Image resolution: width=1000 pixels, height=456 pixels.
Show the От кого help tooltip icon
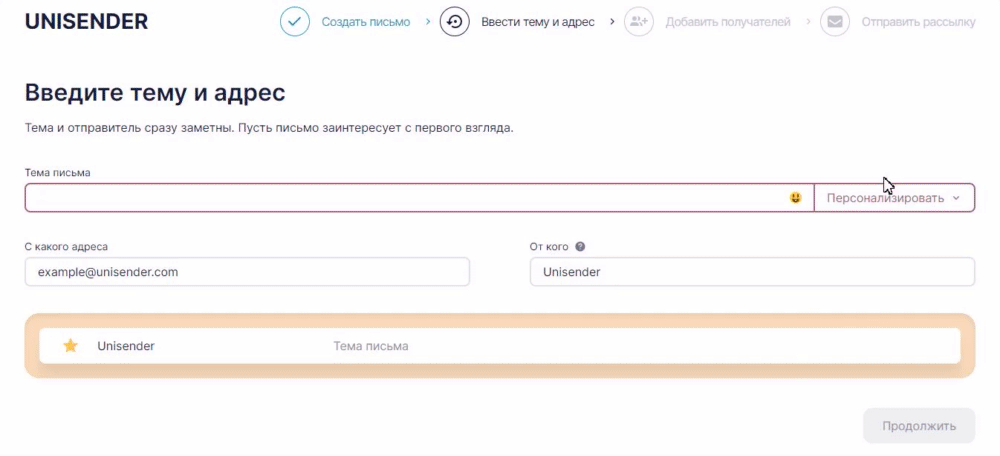pyautogui.click(x=580, y=247)
